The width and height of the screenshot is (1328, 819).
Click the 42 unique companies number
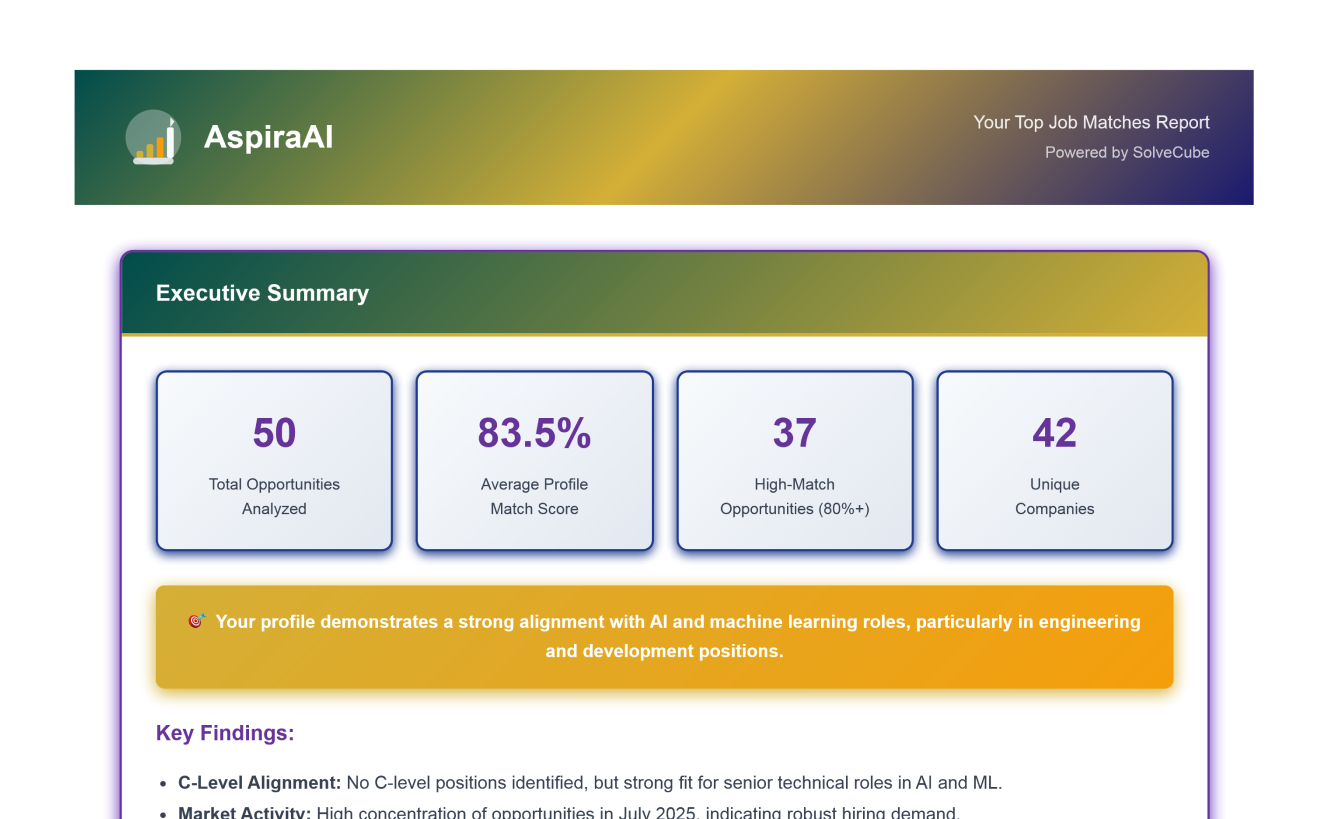point(1054,433)
